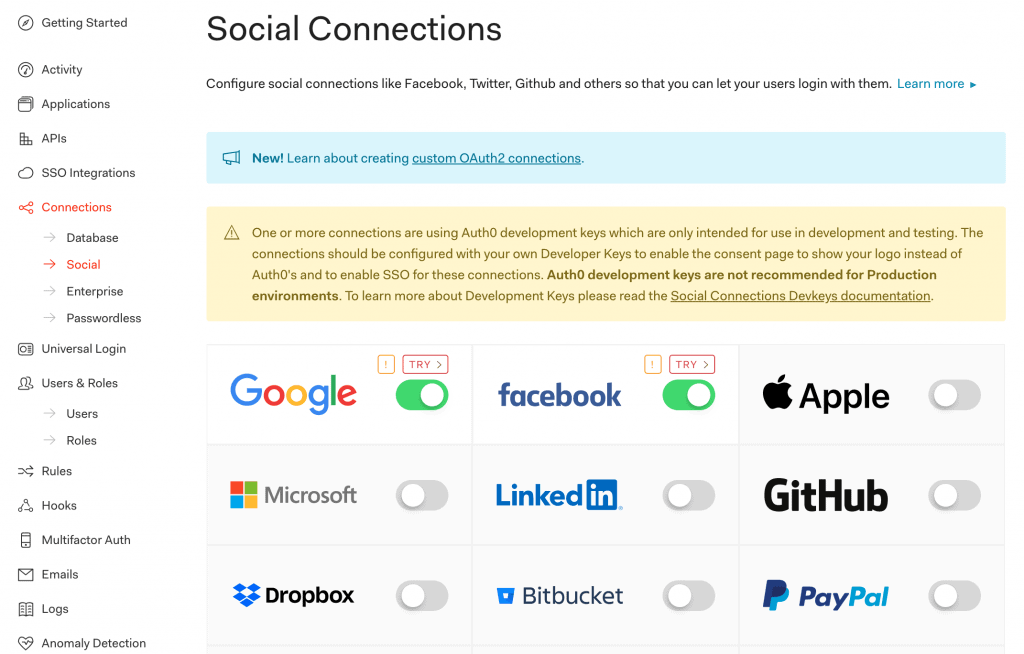1024x654 pixels.
Task: Click the SSO Integrations cloud icon
Action: (26, 173)
